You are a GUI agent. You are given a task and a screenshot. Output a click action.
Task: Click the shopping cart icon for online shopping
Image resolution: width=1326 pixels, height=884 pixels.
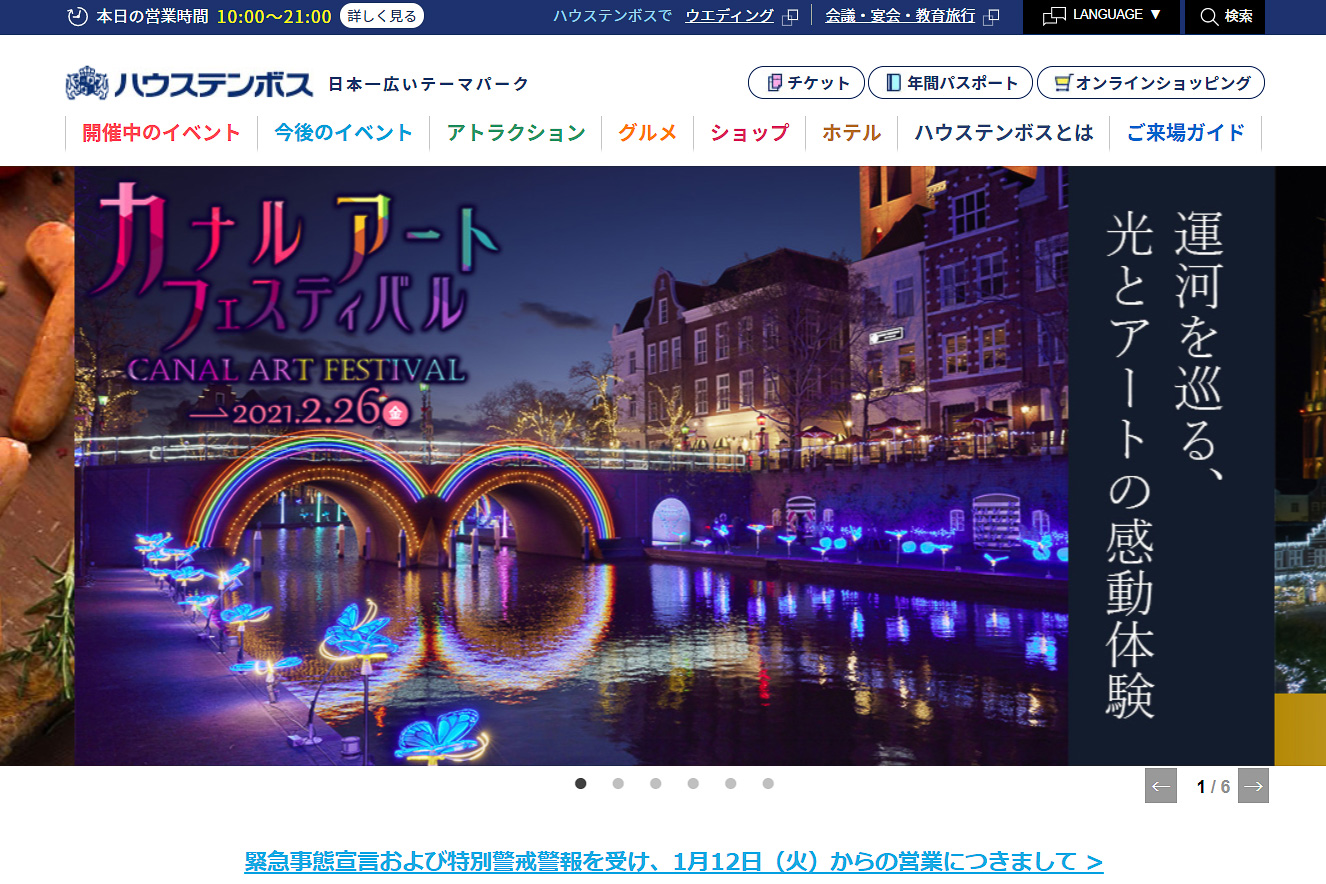click(1063, 83)
